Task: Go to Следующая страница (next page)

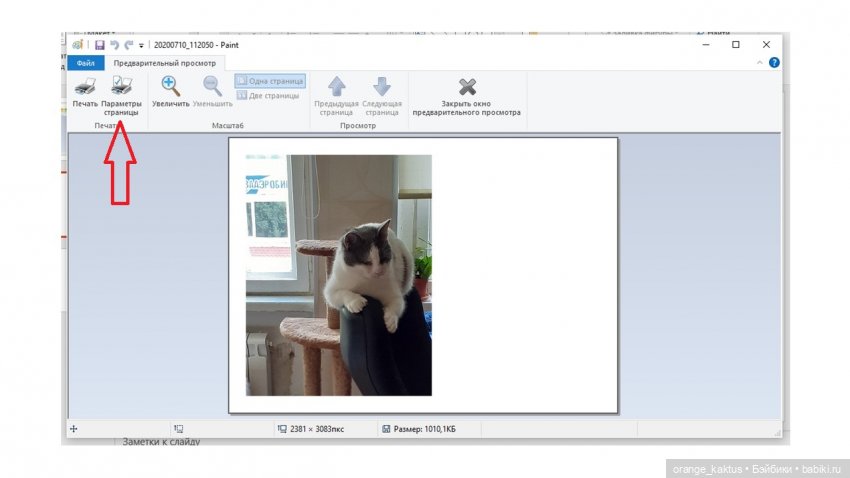Action: pos(382,87)
